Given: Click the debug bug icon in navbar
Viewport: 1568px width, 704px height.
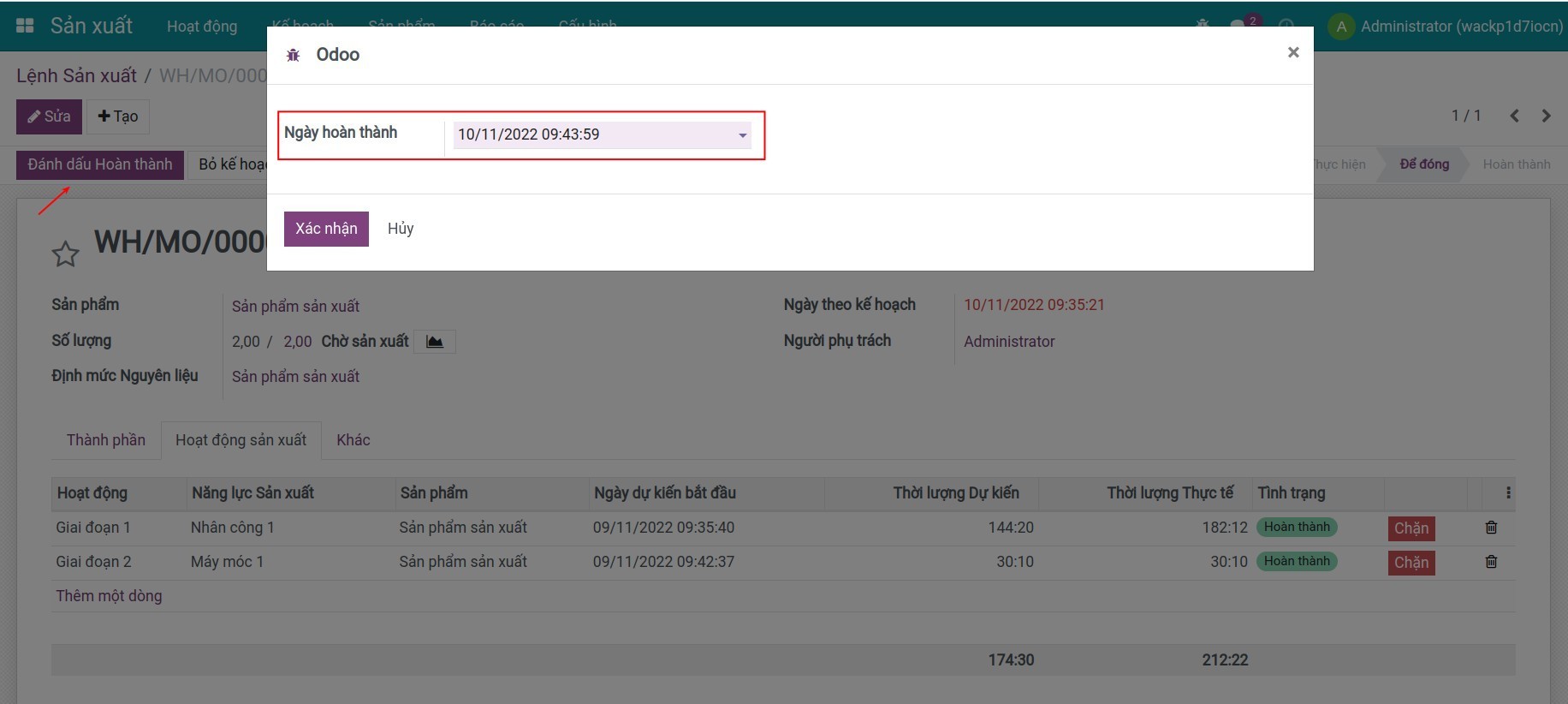Looking at the screenshot, I should 1203,24.
